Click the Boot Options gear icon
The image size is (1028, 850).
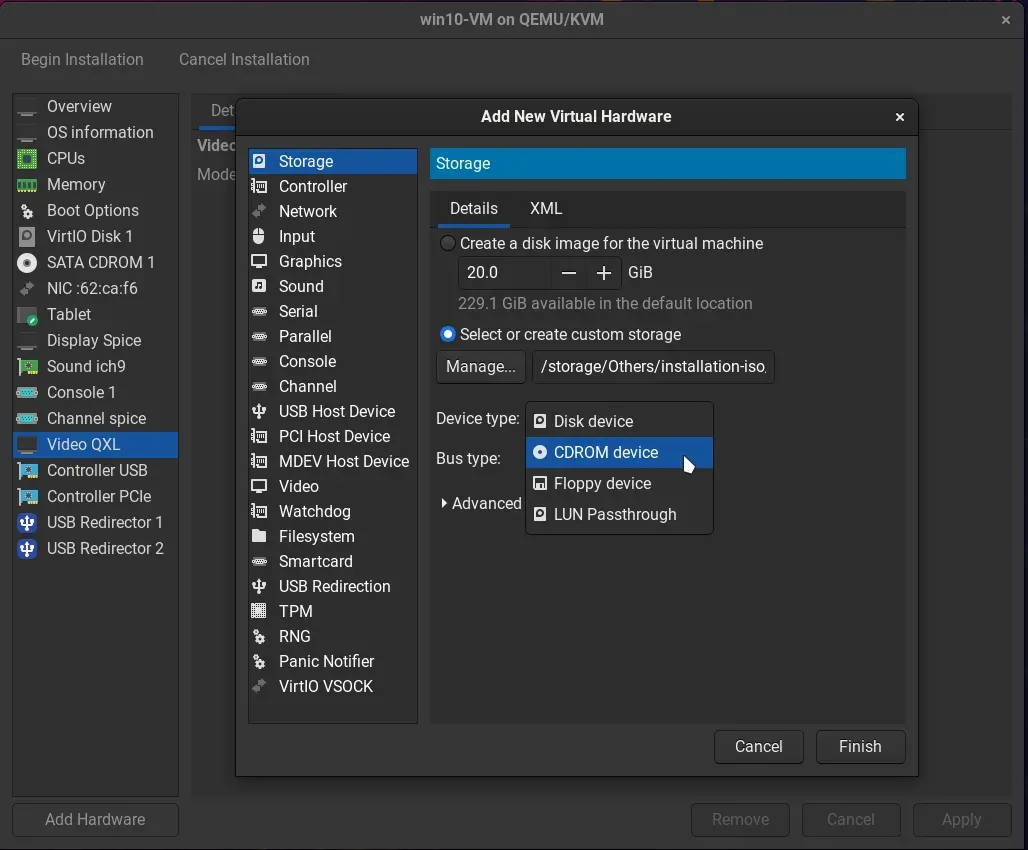pos(27,211)
